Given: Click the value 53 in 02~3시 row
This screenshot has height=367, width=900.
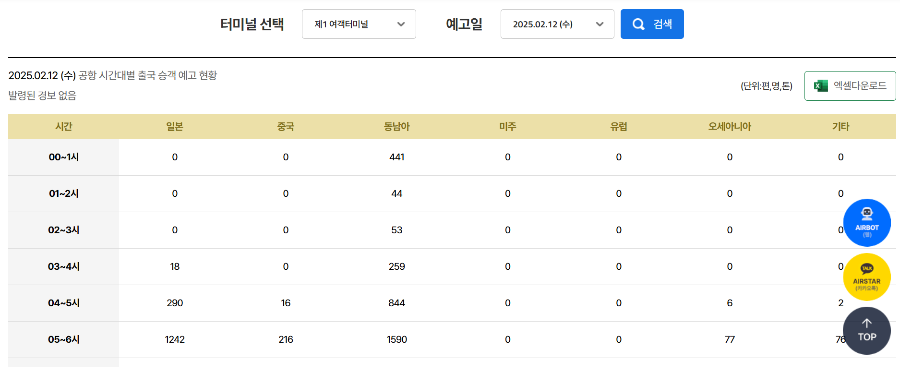Looking at the screenshot, I should click(397, 230).
